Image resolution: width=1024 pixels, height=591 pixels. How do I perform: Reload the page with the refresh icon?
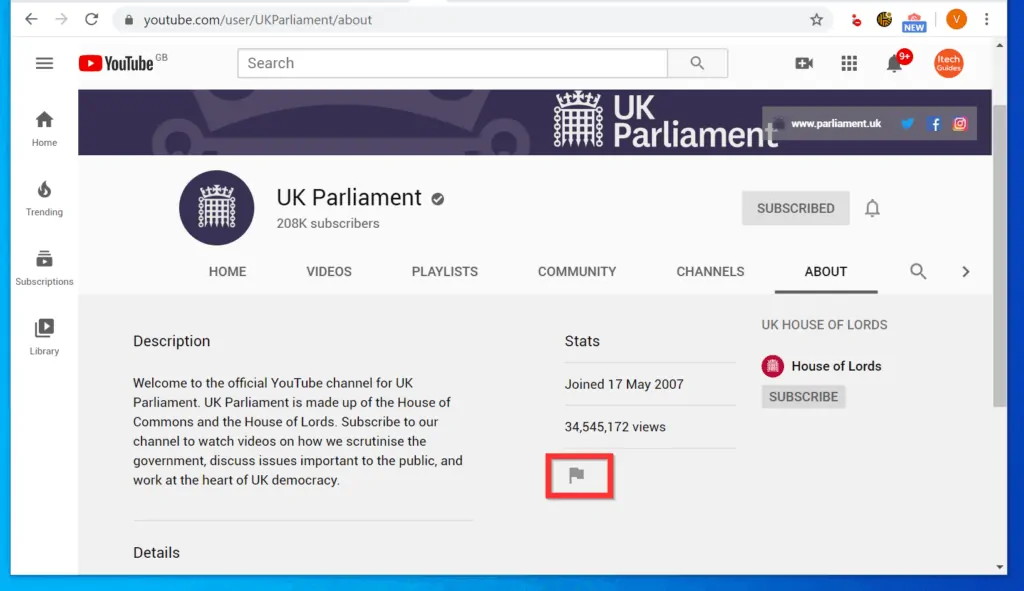click(91, 20)
